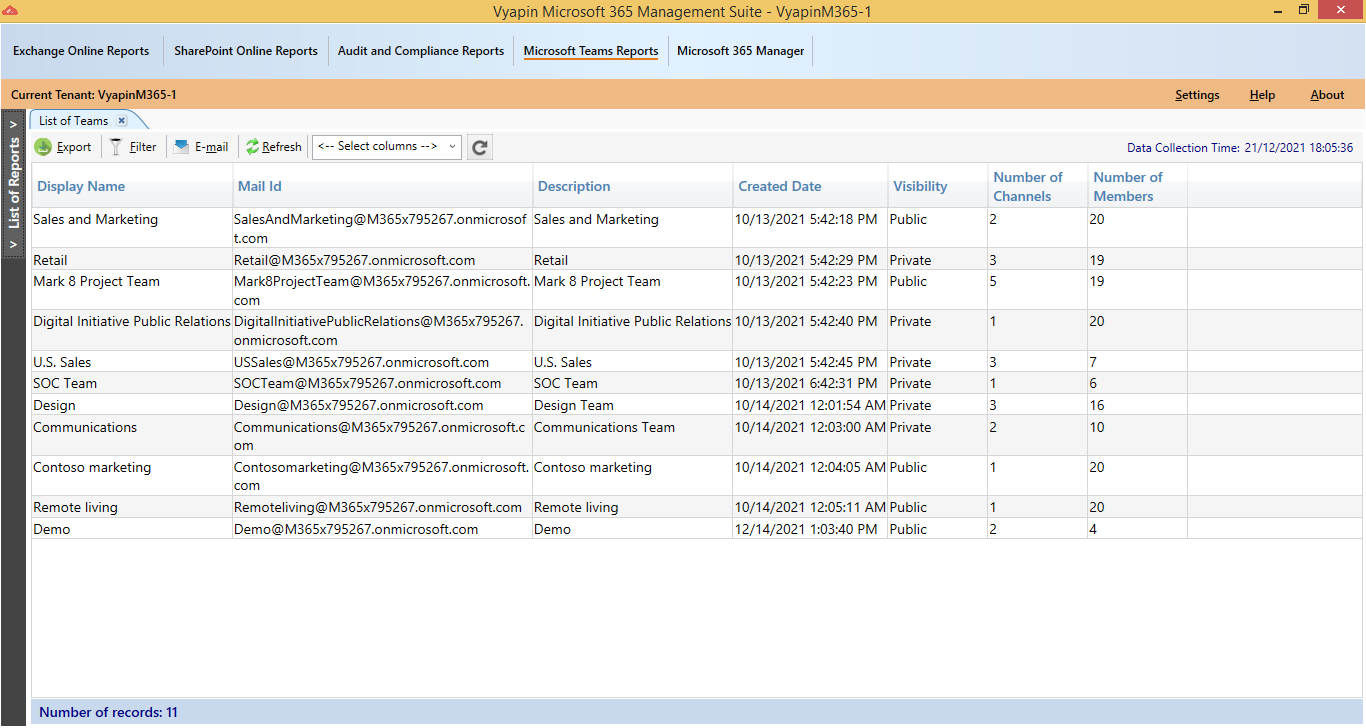Click the Current Tenant: VyapinM365-1 label
The width and height of the screenshot is (1366, 728).
click(x=94, y=95)
